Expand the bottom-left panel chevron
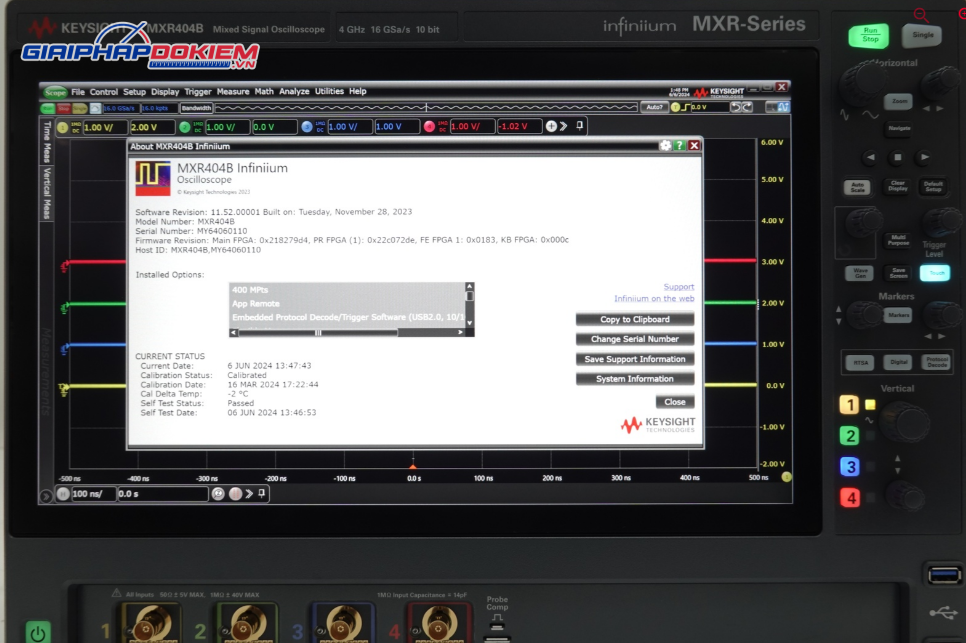 click(x=45, y=496)
